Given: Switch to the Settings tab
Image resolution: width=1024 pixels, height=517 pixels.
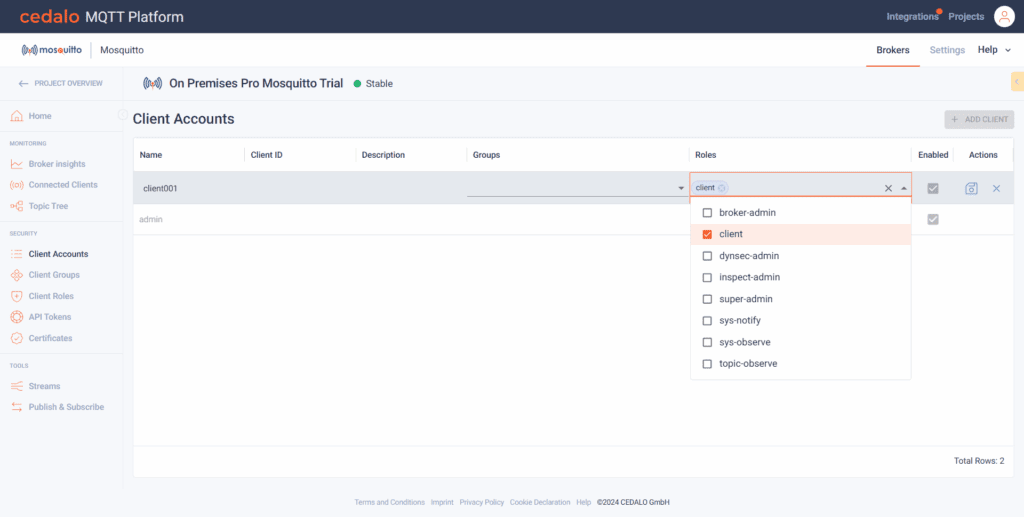Looking at the screenshot, I should [x=947, y=50].
